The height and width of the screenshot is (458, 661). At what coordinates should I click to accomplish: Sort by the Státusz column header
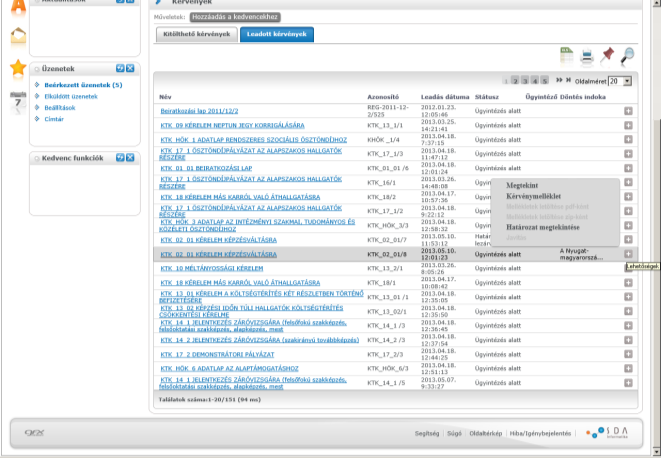pos(486,97)
